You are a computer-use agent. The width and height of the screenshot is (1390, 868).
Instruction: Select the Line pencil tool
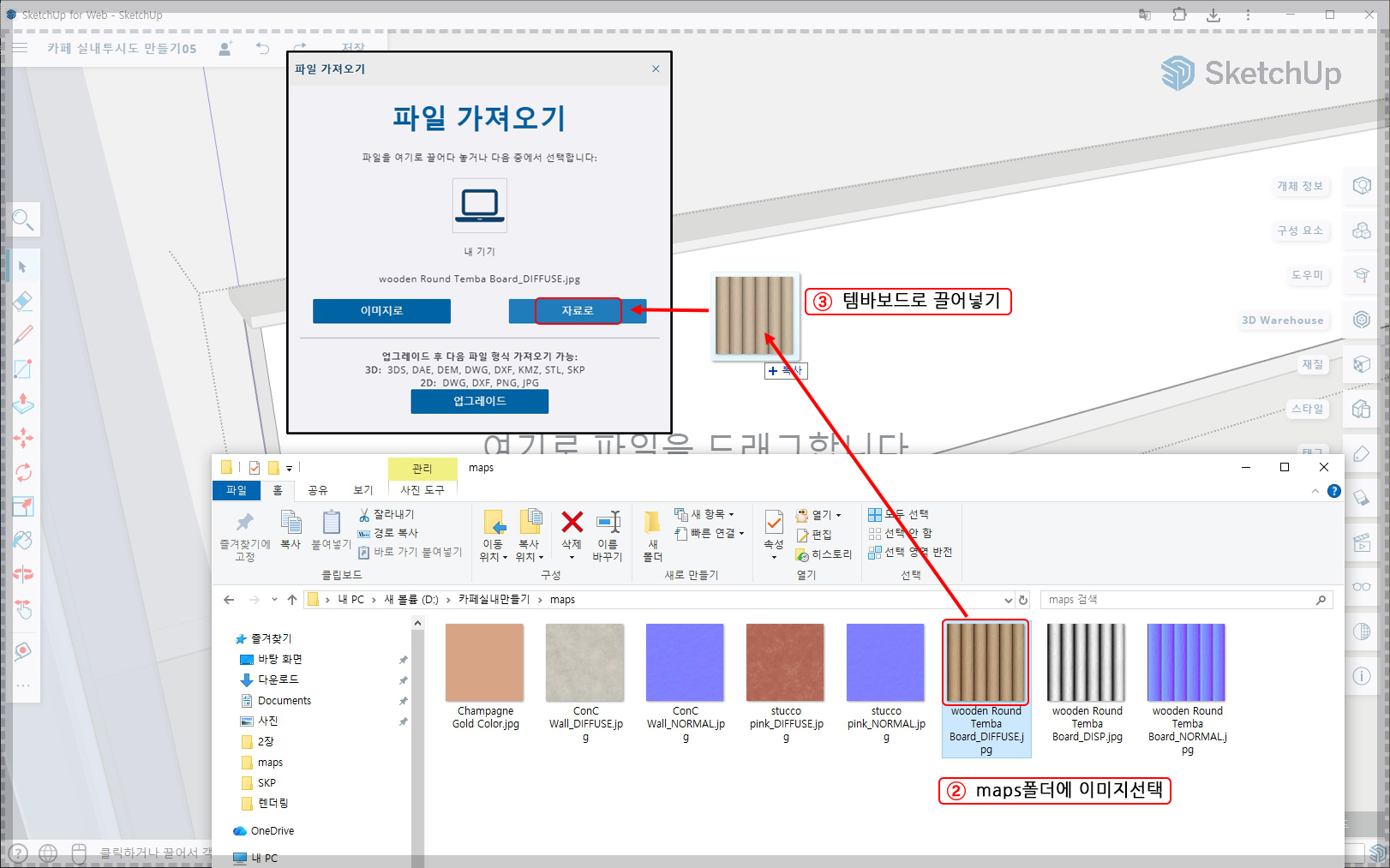coord(23,335)
